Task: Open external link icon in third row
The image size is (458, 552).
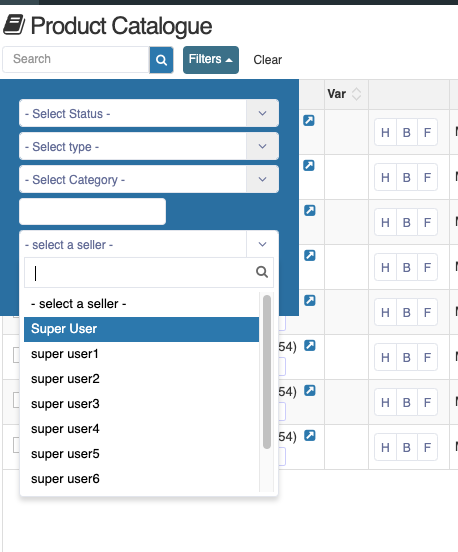Action: point(309,211)
